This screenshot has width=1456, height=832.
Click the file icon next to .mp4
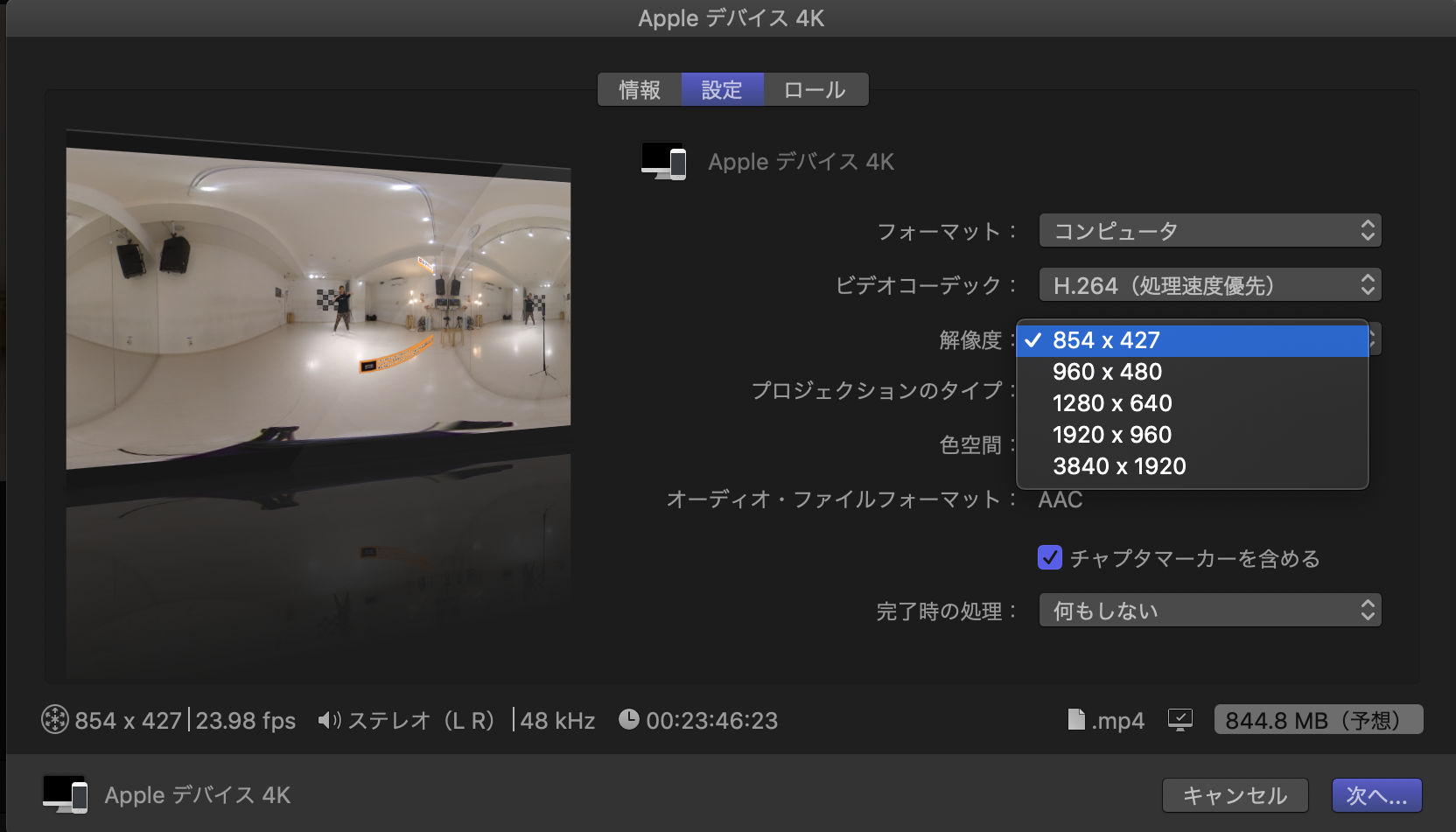click(1076, 719)
